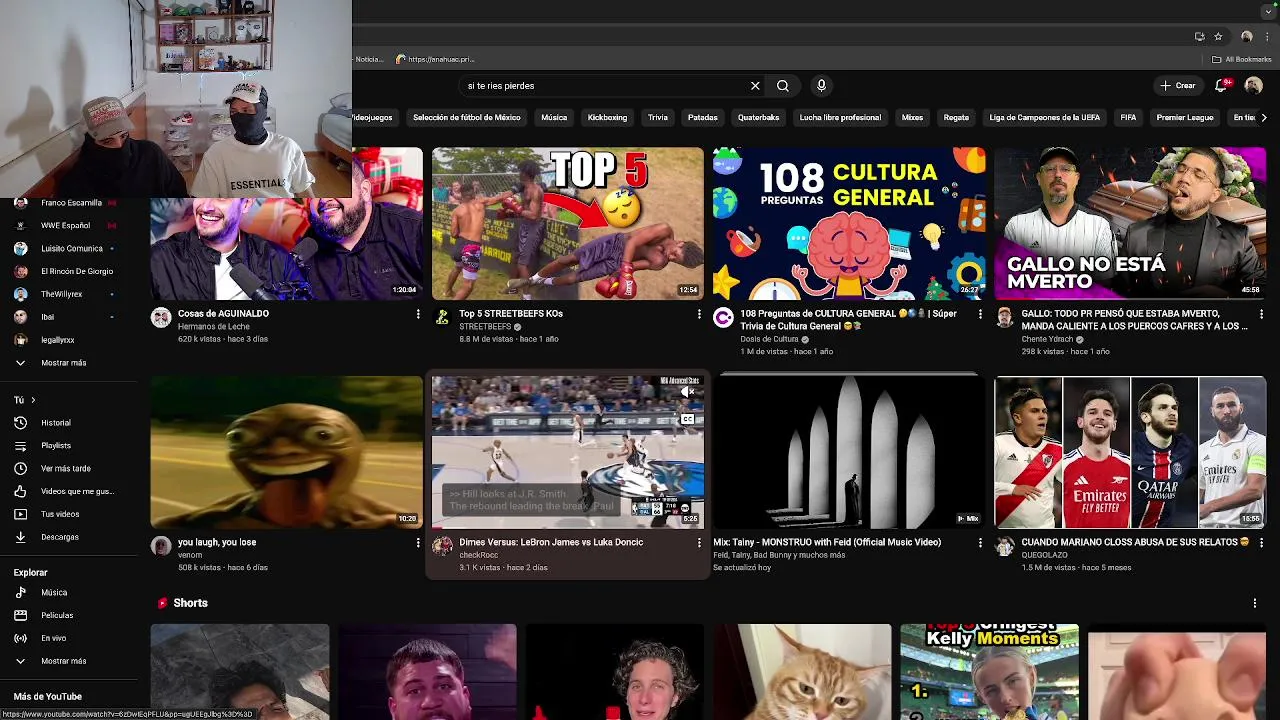Open the orange cat Short thumbnail

(x=802, y=672)
